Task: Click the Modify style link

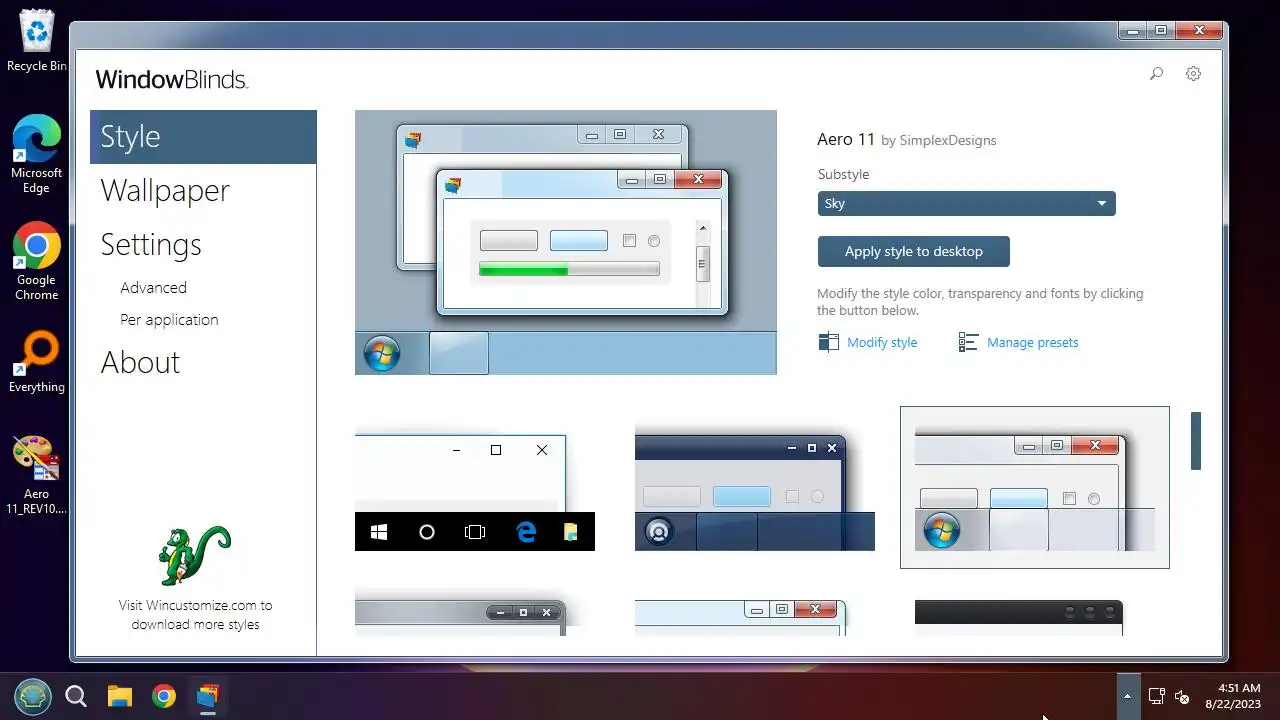Action: tap(882, 342)
